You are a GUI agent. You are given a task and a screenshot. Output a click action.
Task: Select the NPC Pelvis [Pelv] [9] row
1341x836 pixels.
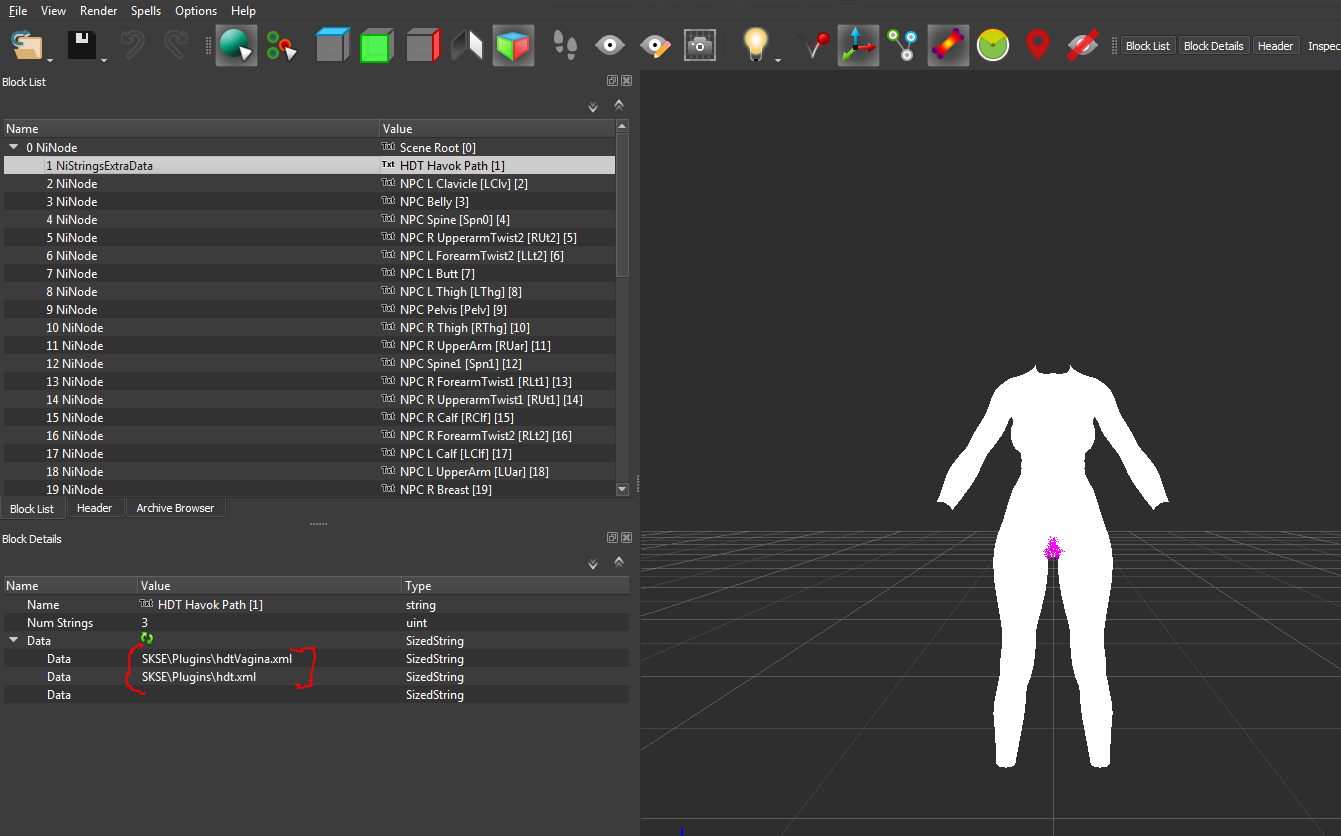click(x=309, y=309)
